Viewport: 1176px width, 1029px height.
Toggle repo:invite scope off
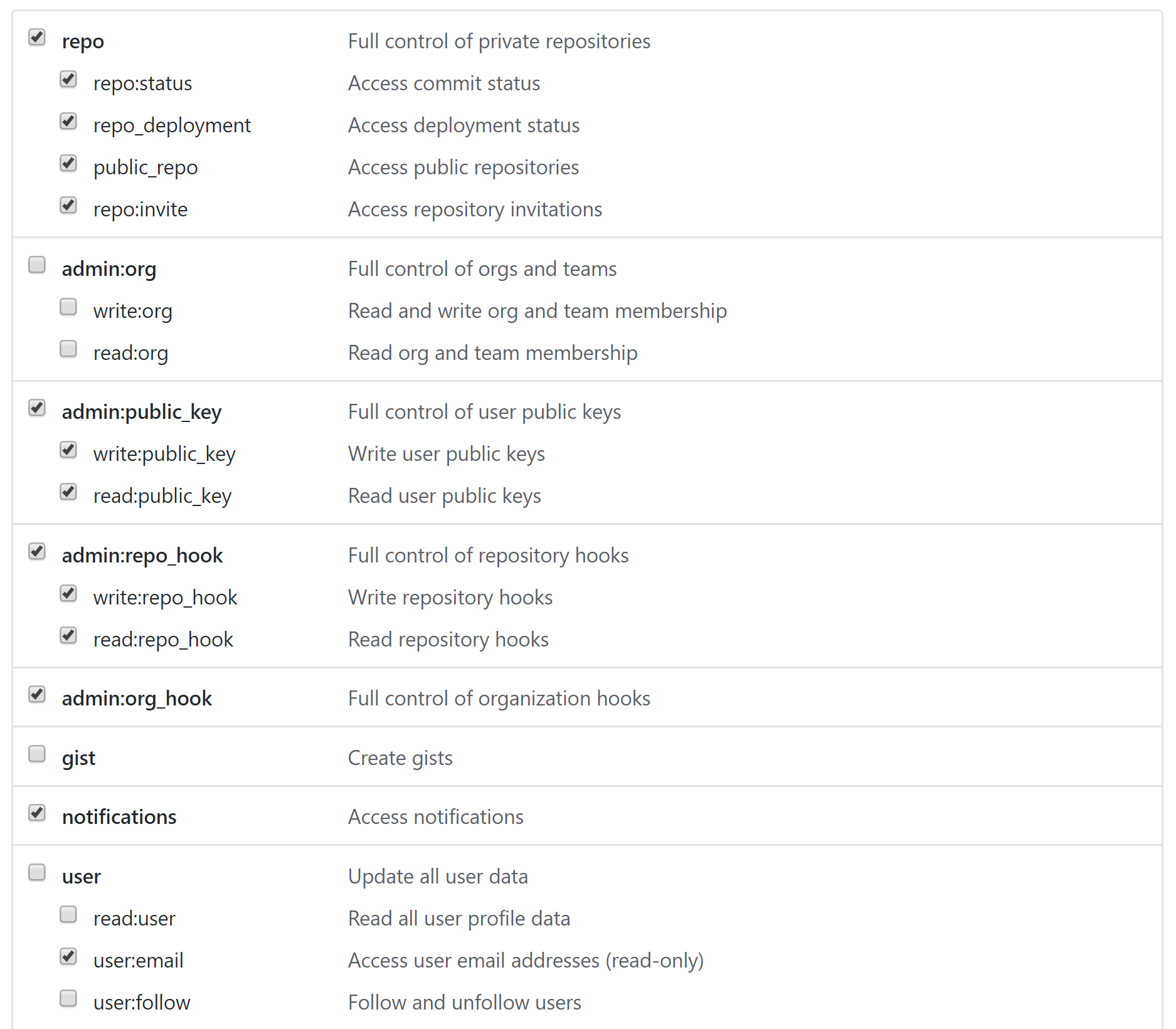tap(68, 206)
